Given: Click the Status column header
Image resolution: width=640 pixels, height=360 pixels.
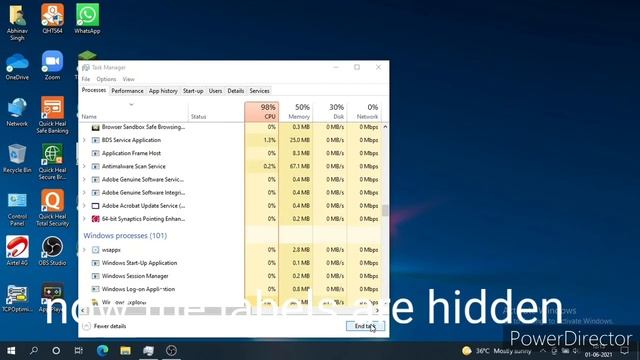Looking at the screenshot, I should click(216, 112).
